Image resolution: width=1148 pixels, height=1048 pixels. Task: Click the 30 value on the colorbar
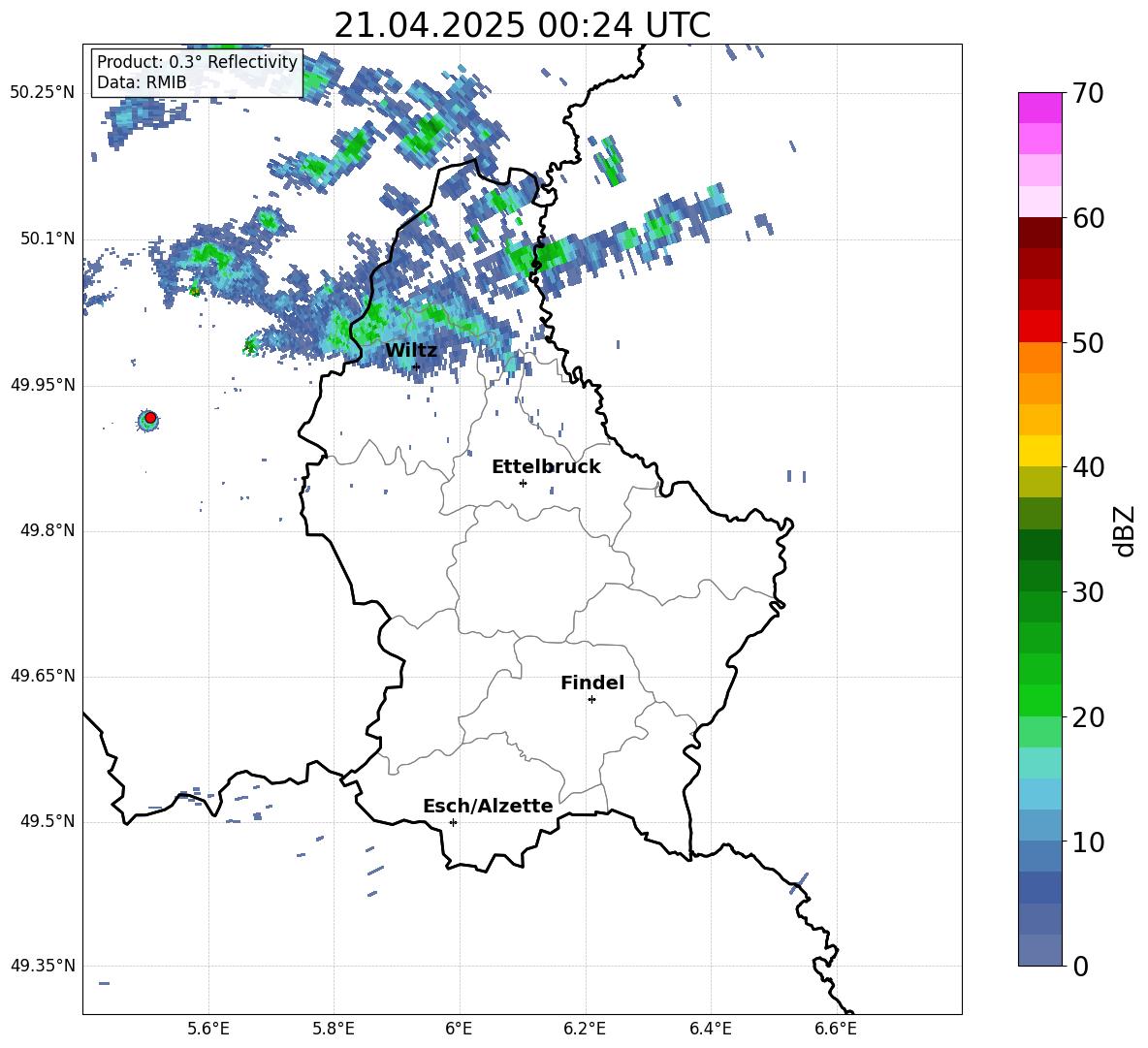(1088, 592)
